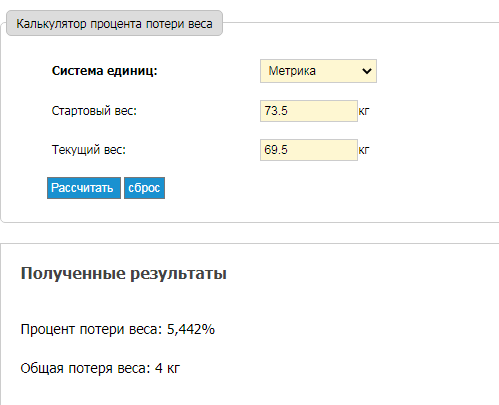Click the Стартовый вес label
The image size is (499, 405).
(94, 111)
